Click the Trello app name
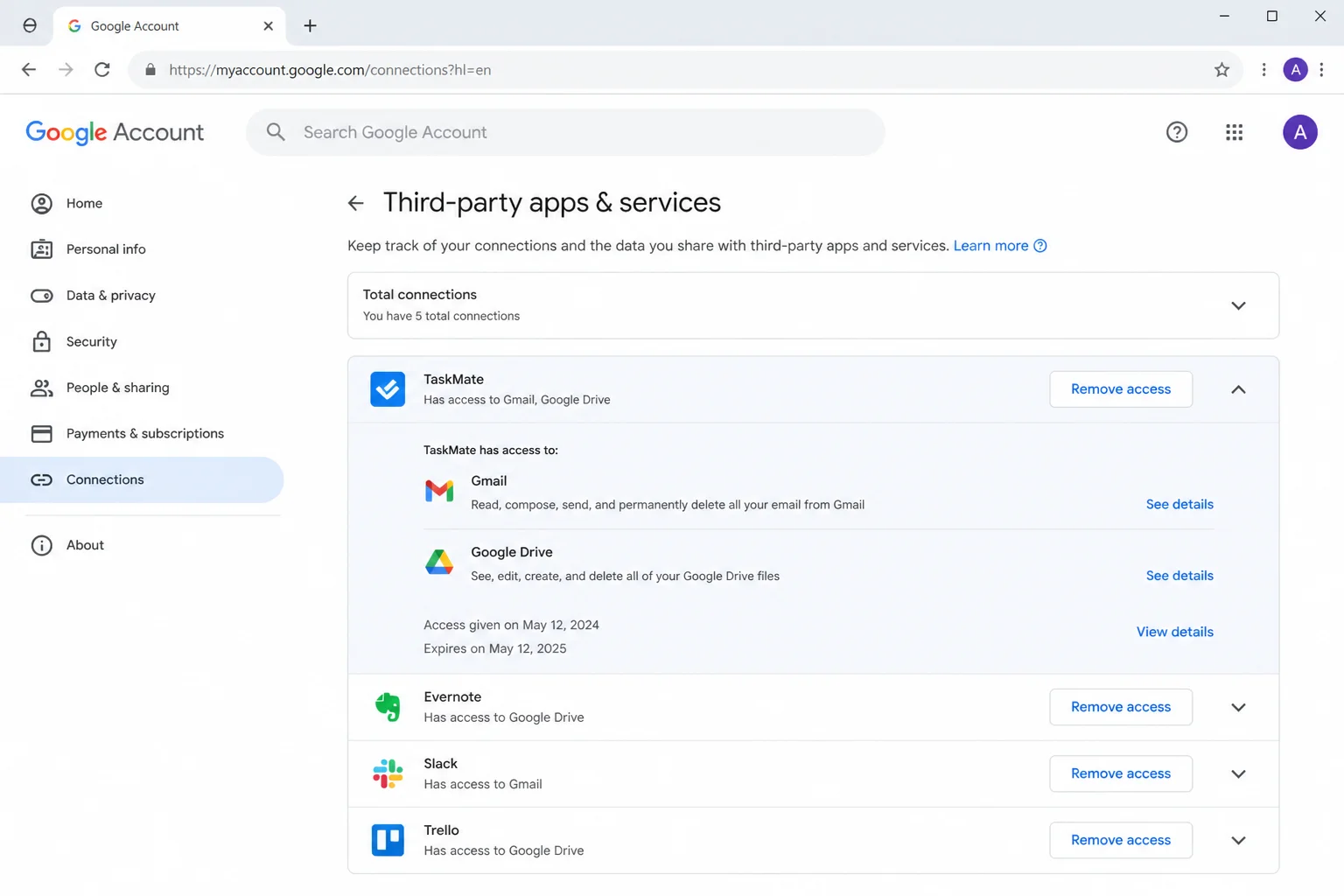1344x896 pixels. (441, 830)
